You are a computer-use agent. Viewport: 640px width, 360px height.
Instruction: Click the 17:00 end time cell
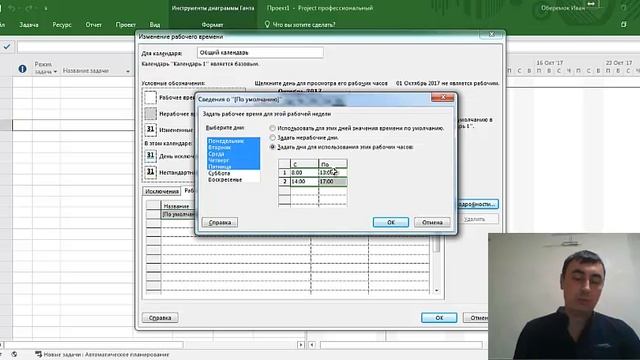pyautogui.click(x=333, y=181)
